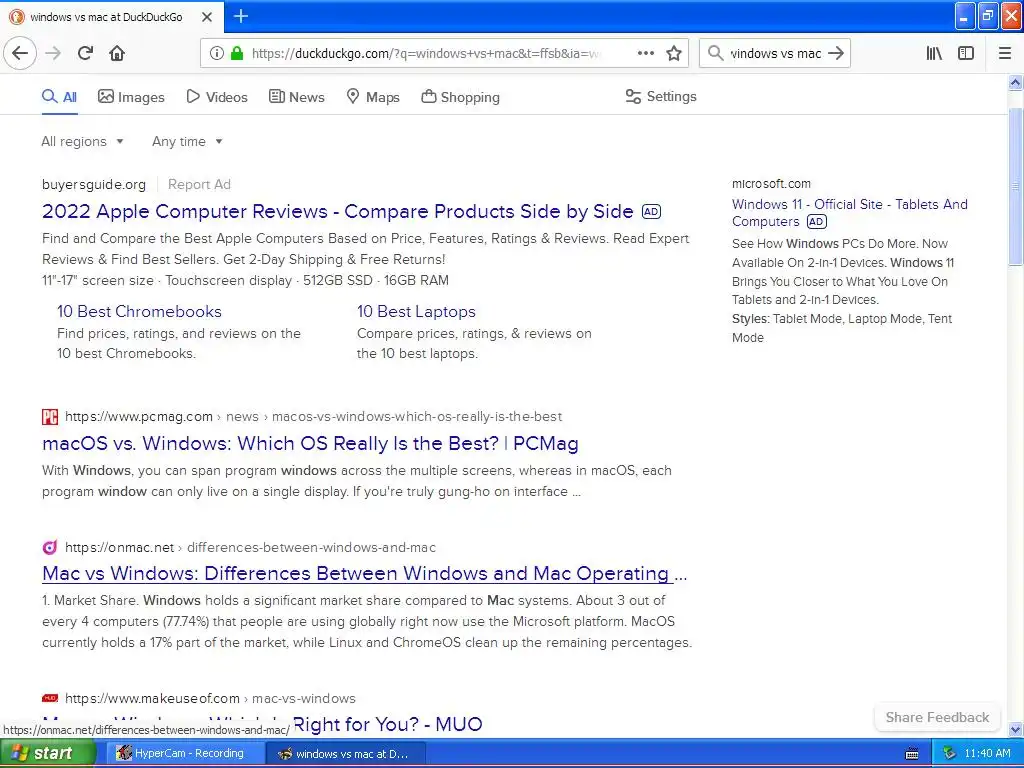Click Report Ad link
1024x768 pixels.
(x=199, y=185)
